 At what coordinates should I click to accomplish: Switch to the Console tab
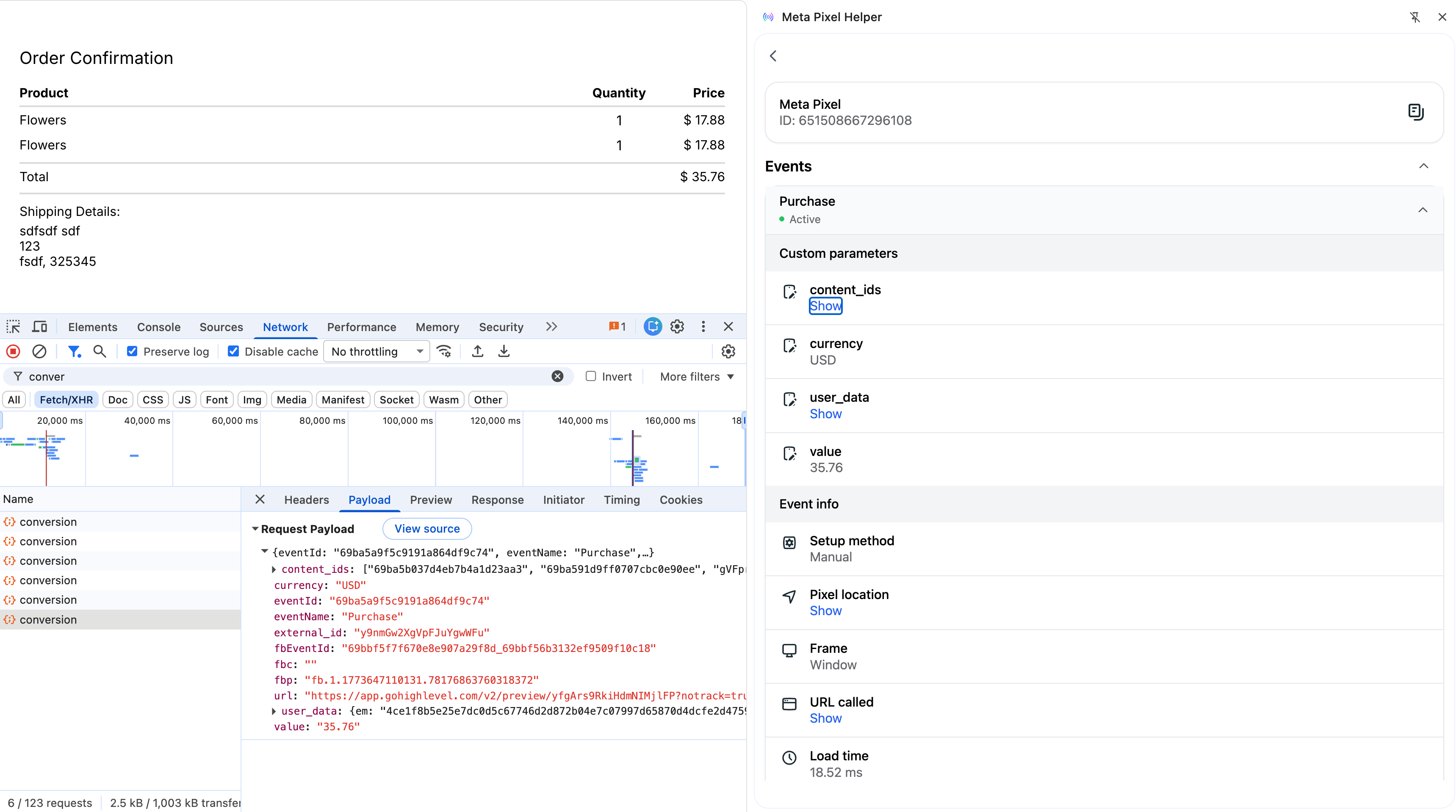coord(159,327)
